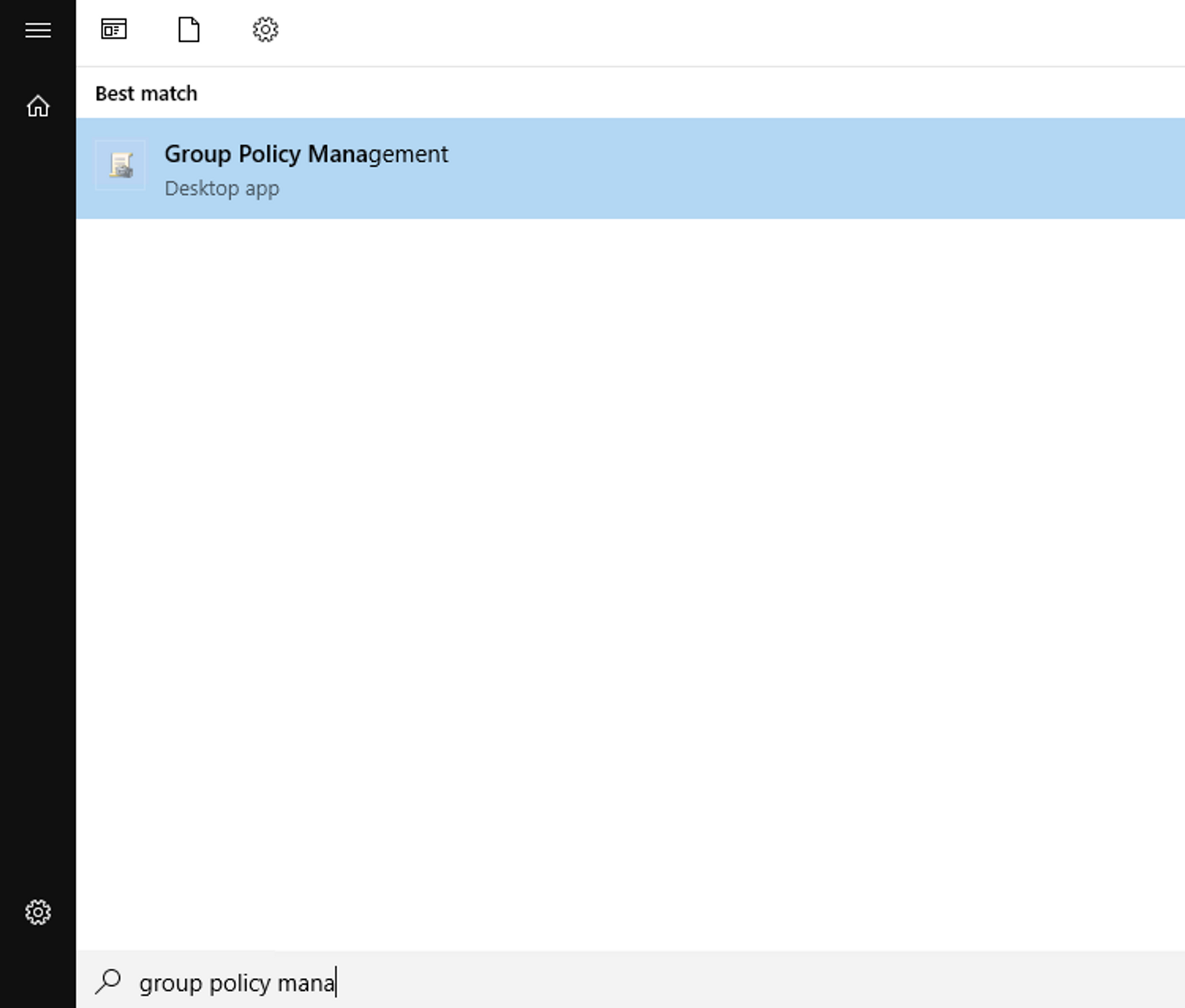Filter search results by Settings
1185x1008 pixels.
(265, 29)
